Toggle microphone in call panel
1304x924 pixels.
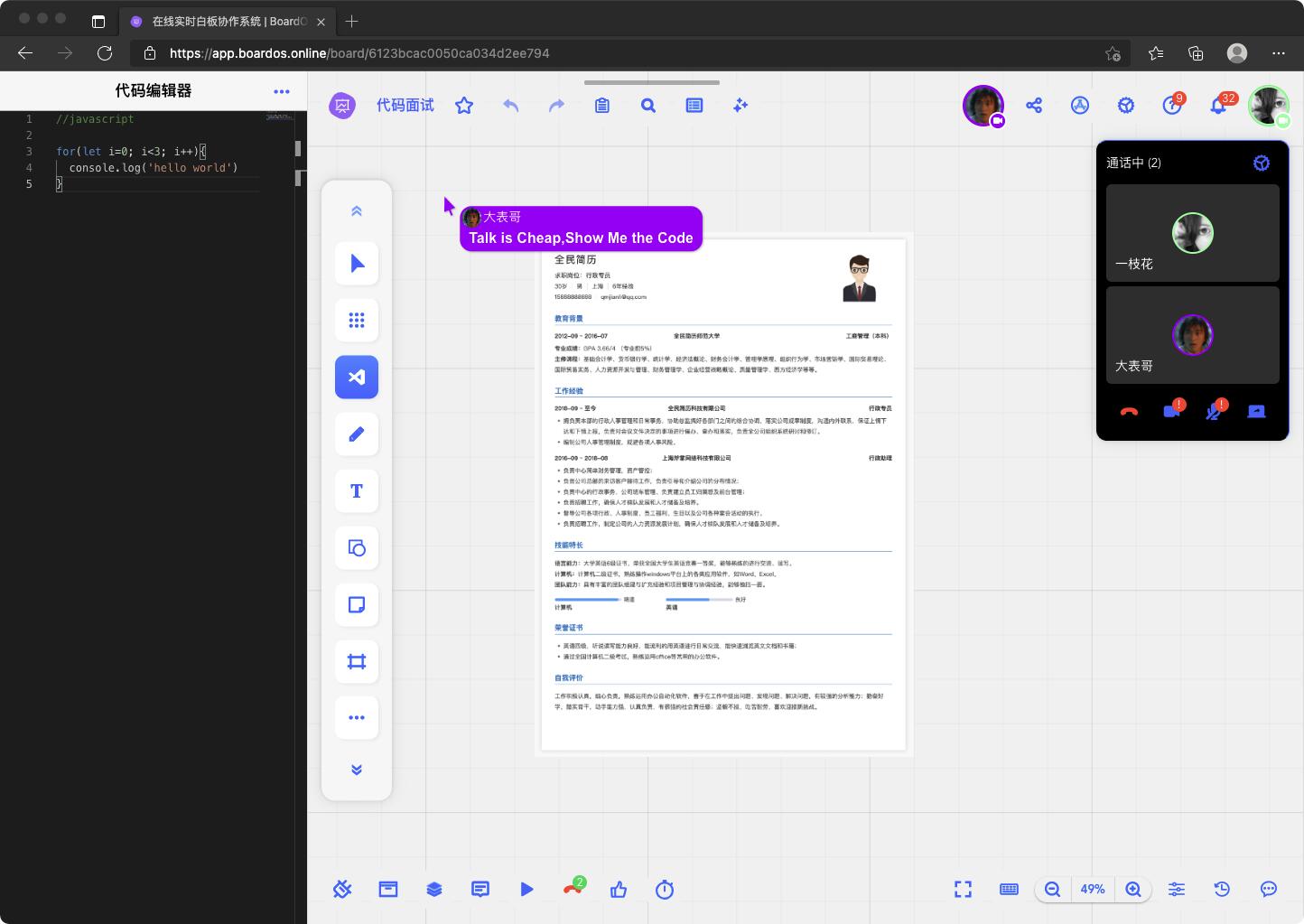(1214, 411)
